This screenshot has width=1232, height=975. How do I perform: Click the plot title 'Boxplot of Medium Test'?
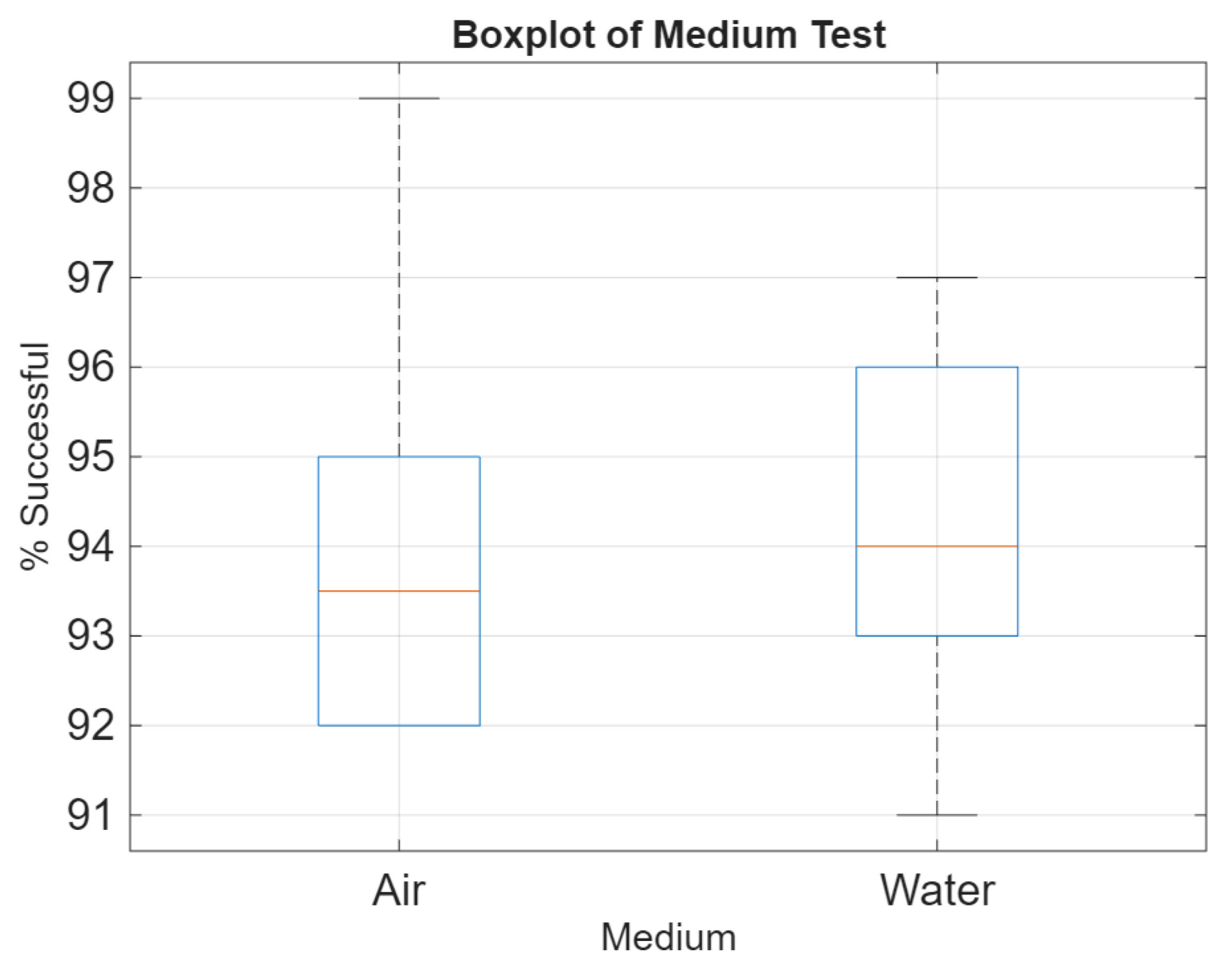668,35
